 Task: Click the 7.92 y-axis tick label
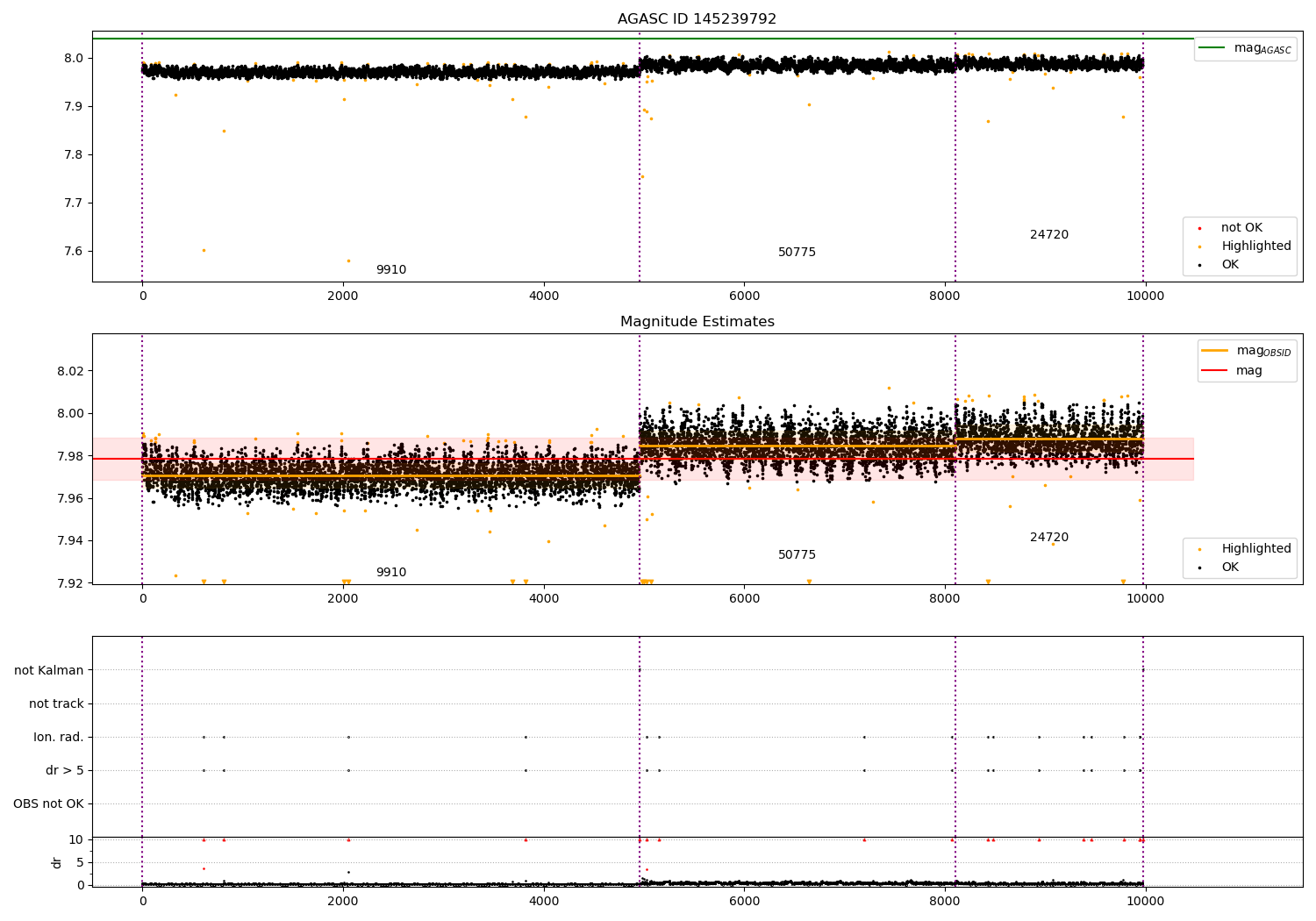71,583
